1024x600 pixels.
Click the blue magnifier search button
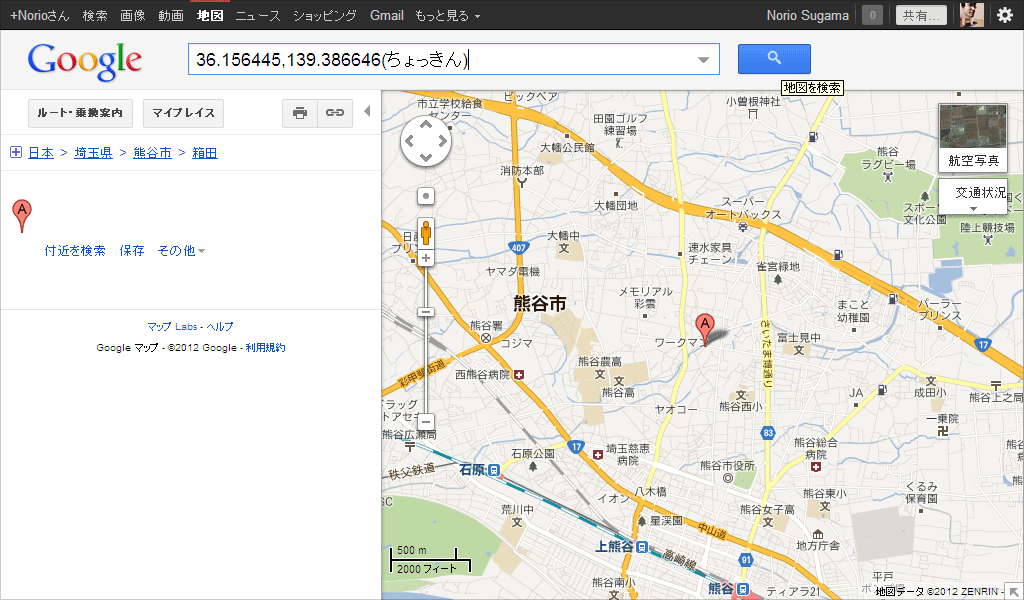[774, 59]
